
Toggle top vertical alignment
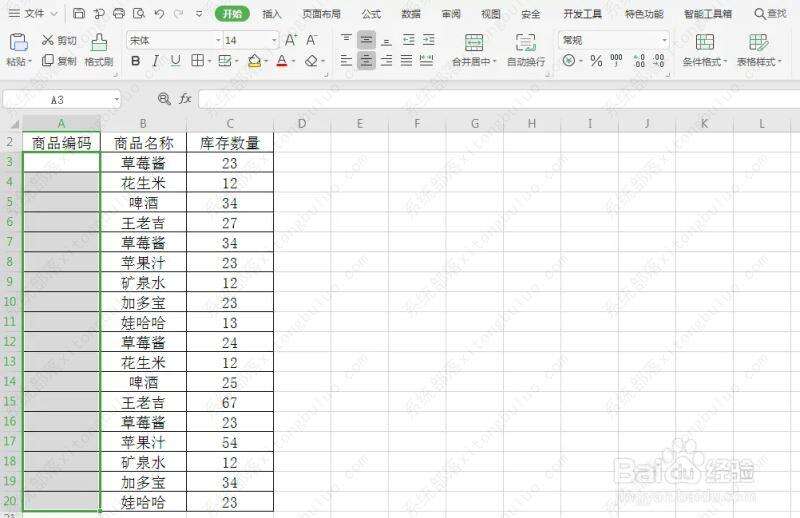pyautogui.click(x=346, y=39)
